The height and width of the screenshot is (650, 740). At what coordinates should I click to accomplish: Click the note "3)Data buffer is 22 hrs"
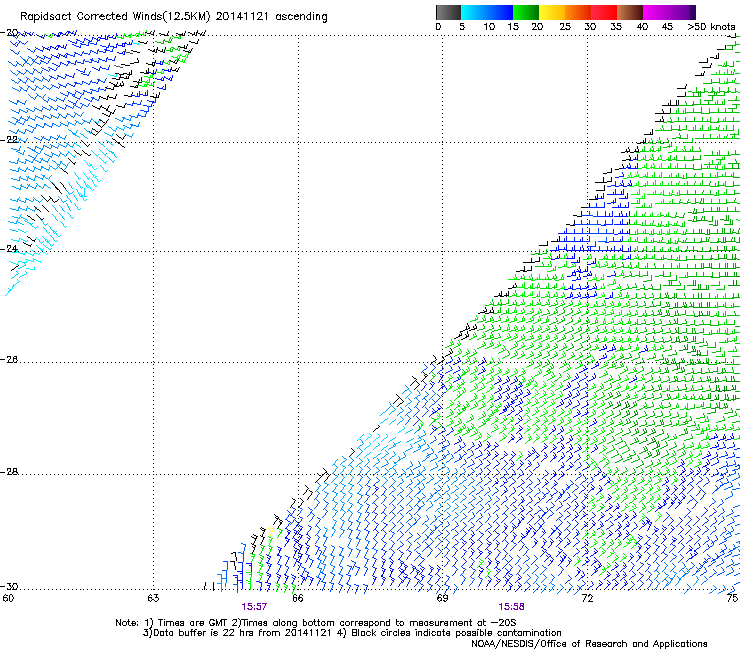point(198,633)
